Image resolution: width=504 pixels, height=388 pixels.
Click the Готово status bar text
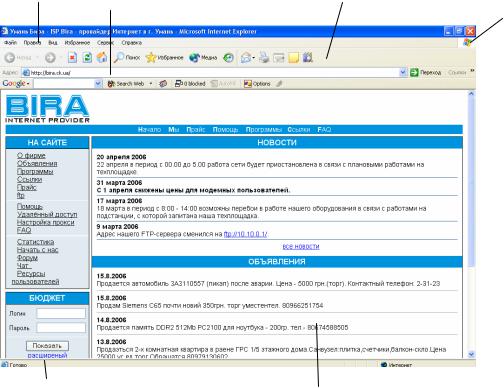[18, 365]
